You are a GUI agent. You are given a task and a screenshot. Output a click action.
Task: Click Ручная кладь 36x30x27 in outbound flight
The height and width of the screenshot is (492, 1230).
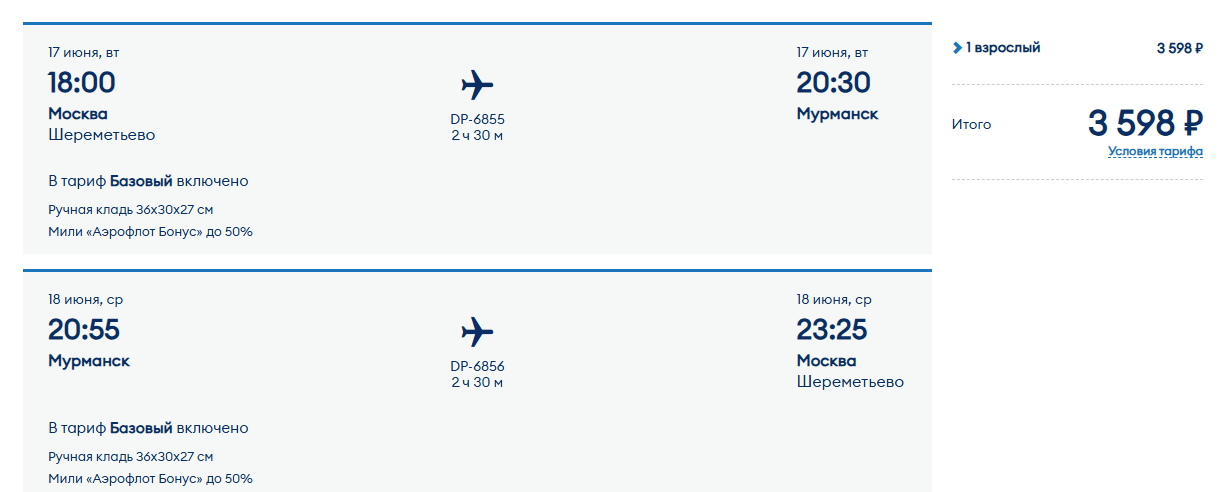click(131, 210)
